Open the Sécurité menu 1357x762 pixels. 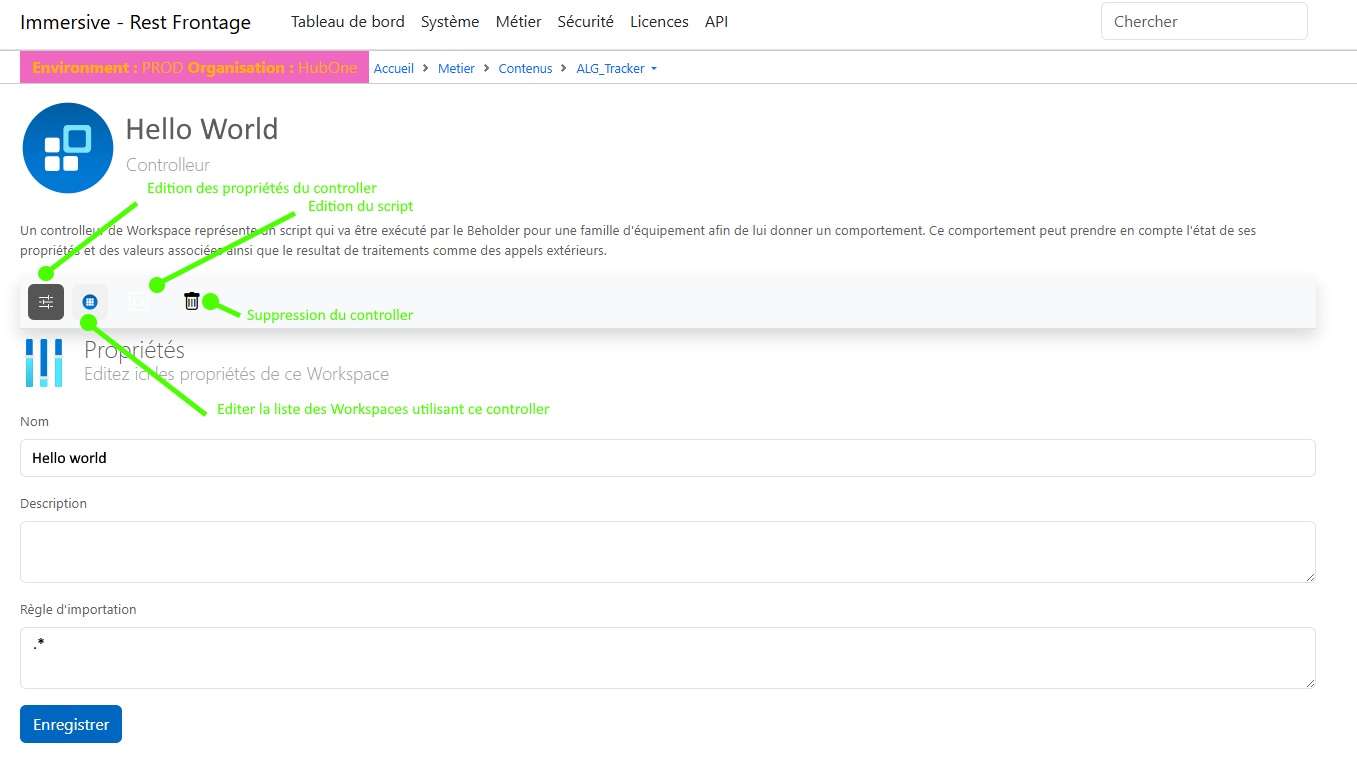point(585,21)
